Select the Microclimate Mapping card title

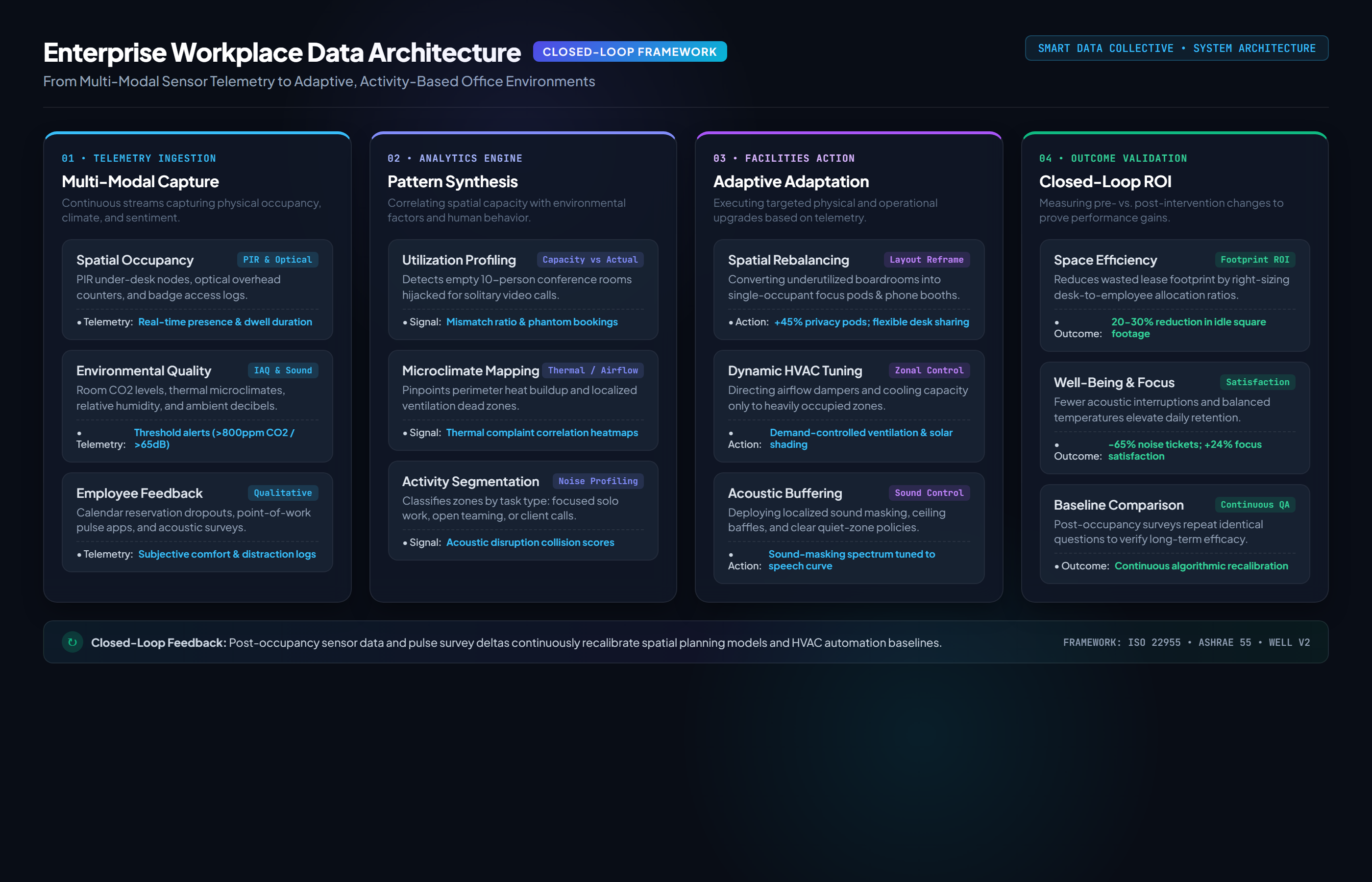471,370
